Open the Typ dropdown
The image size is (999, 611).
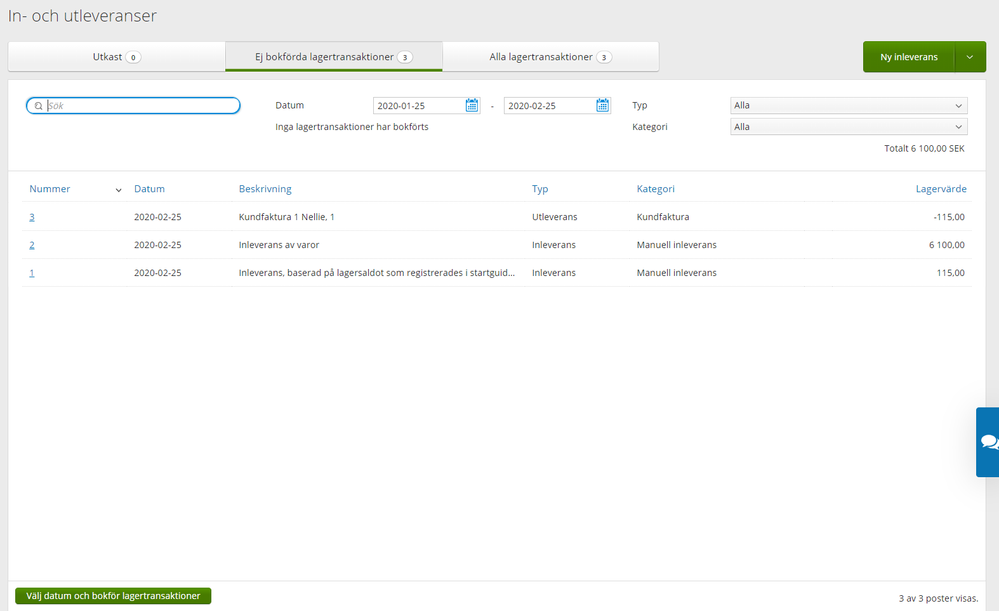pos(848,106)
